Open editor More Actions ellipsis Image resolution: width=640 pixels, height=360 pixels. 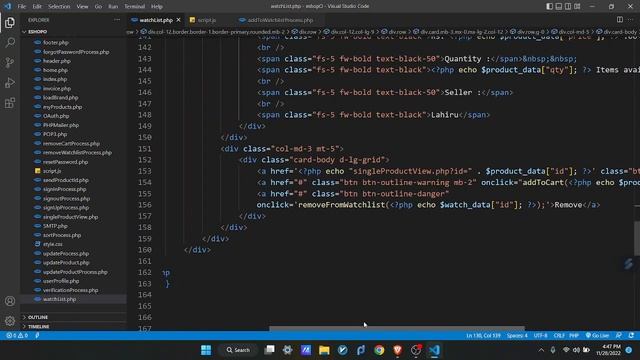pos(631,20)
